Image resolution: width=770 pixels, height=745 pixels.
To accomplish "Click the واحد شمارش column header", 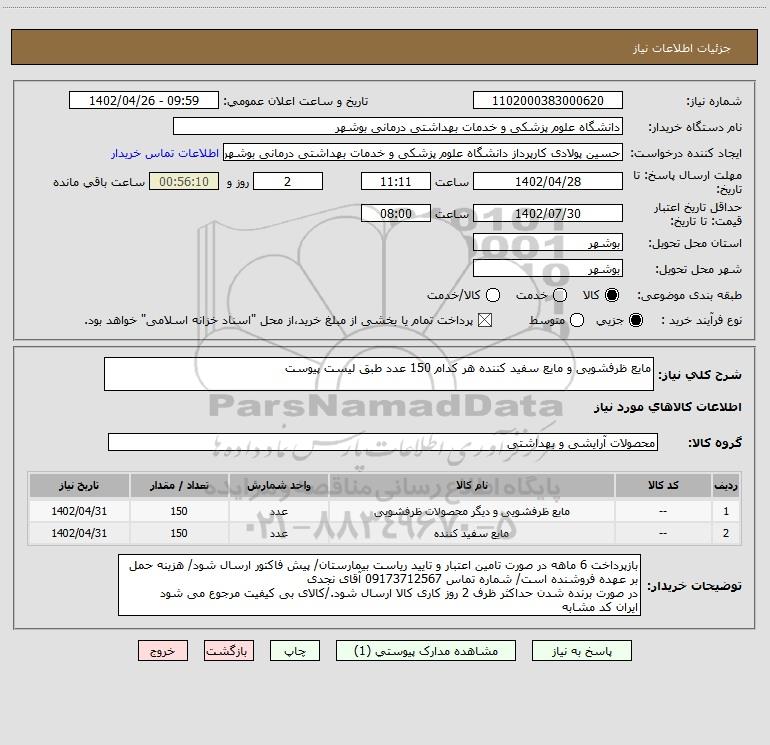I will 278,485.
